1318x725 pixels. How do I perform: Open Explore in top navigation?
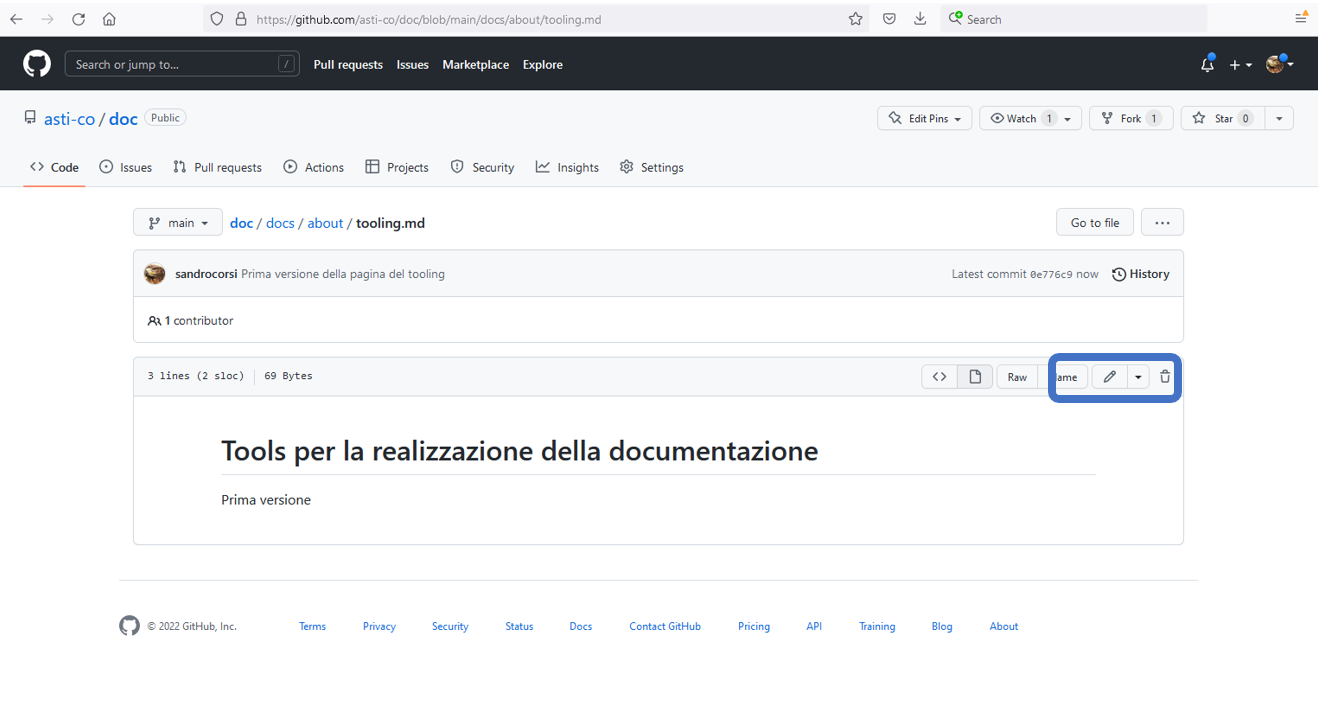(543, 64)
